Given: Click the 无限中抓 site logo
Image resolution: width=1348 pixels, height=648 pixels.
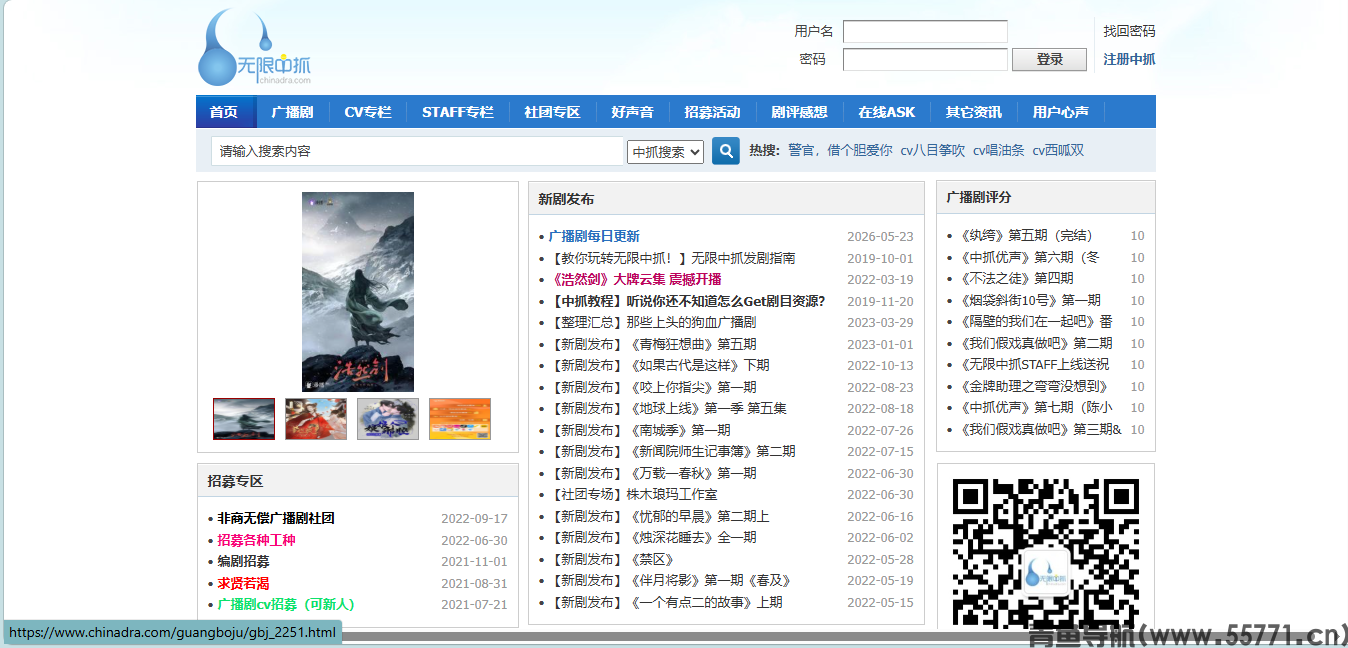Looking at the screenshot, I should pos(255,47).
